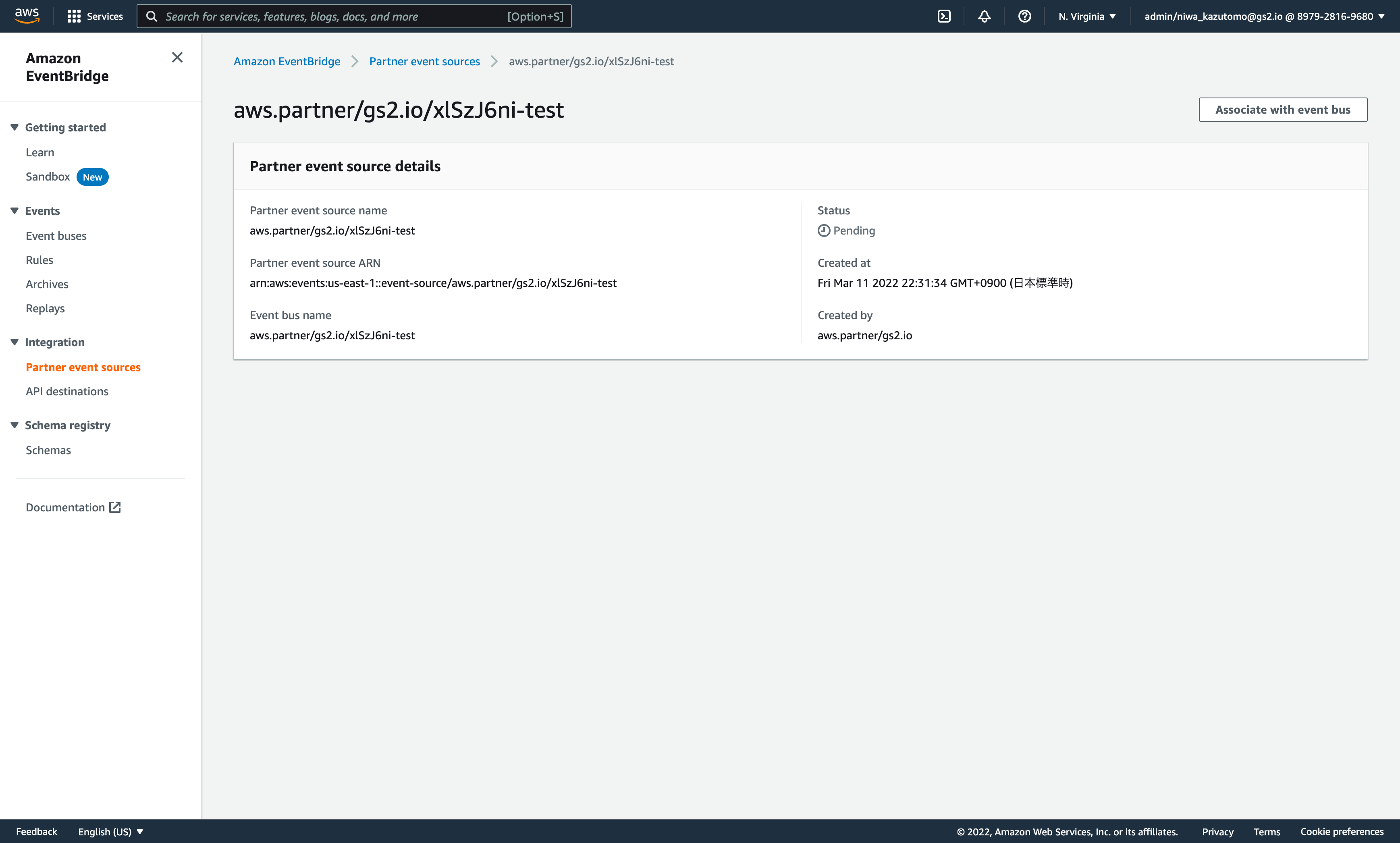Go to Rules in sidebar

coord(39,260)
